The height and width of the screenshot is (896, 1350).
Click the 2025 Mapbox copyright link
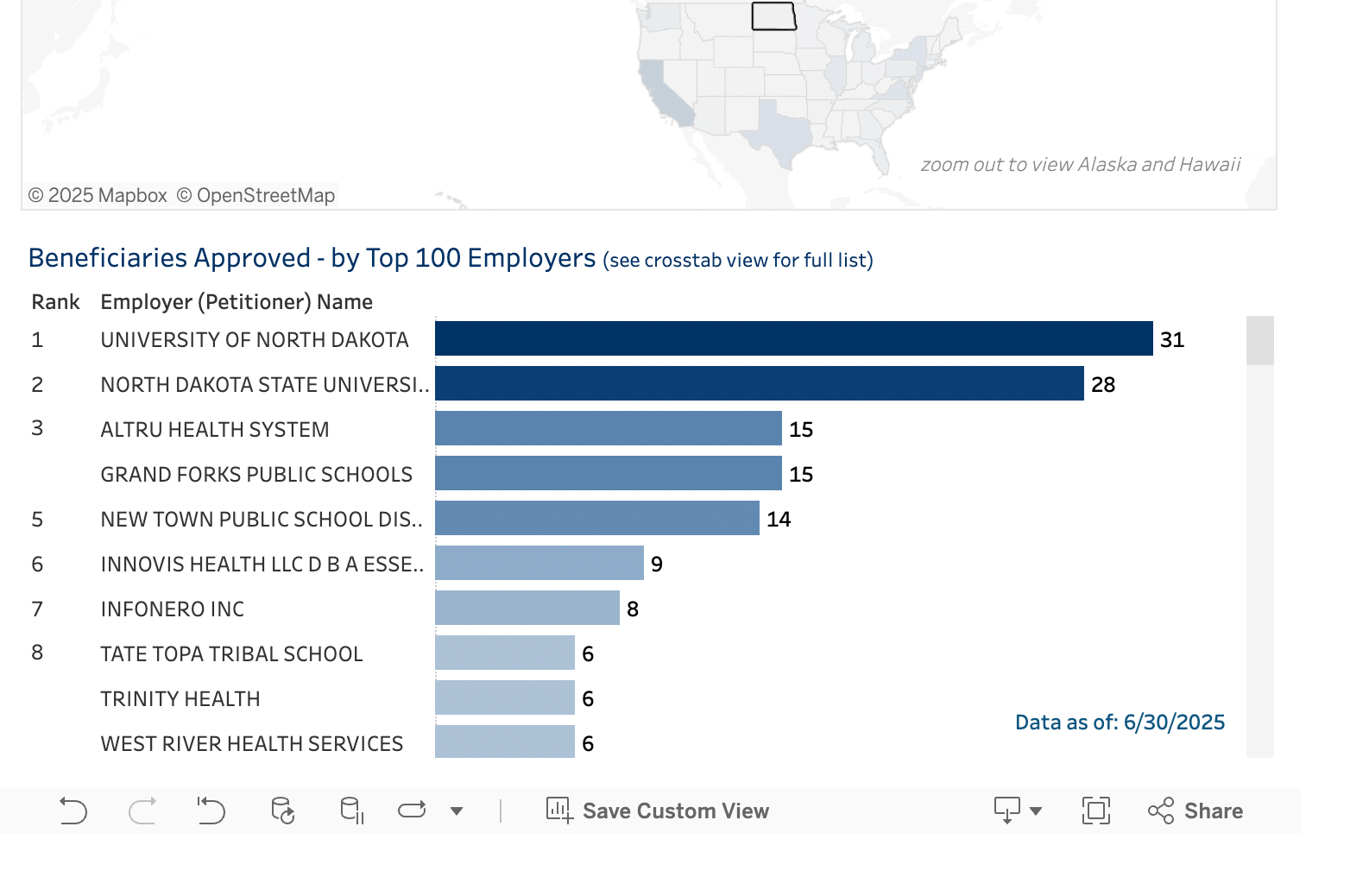pos(98,195)
